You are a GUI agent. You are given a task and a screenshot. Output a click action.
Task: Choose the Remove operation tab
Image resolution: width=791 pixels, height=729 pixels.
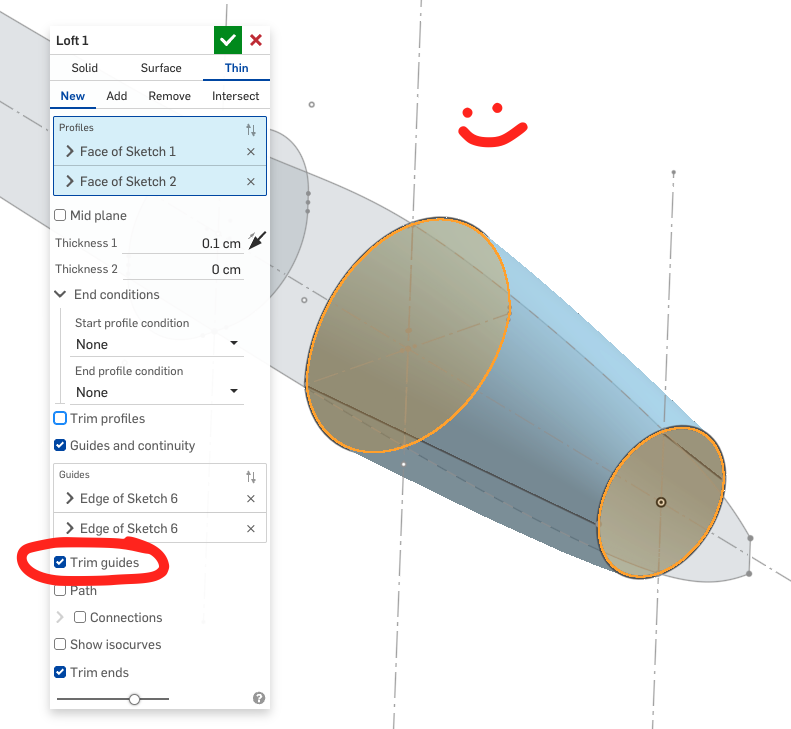tap(170, 96)
